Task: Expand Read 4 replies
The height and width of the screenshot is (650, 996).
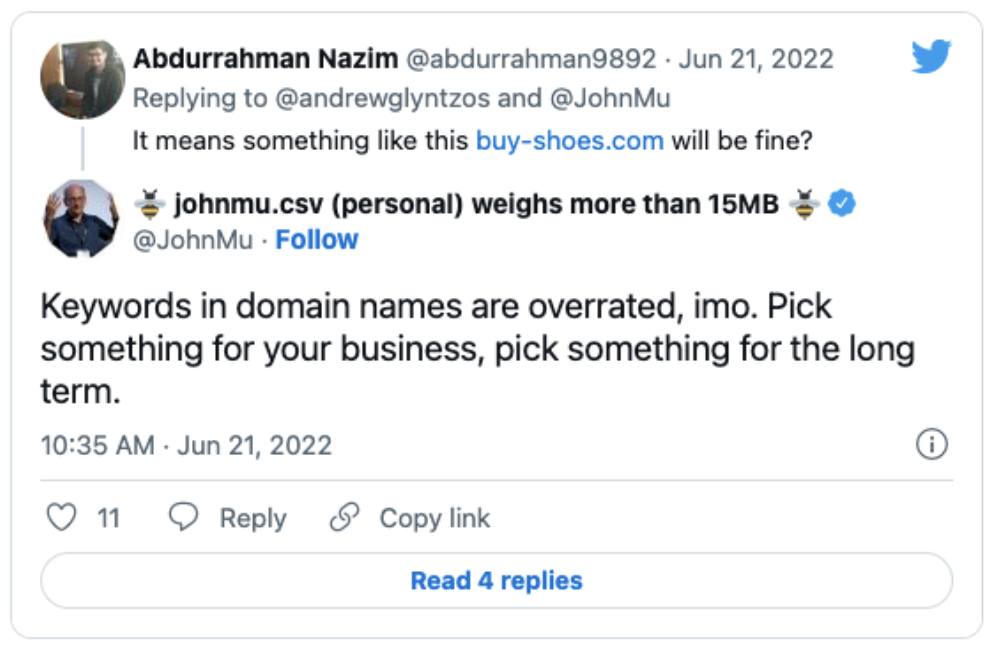Action: tap(496, 580)
